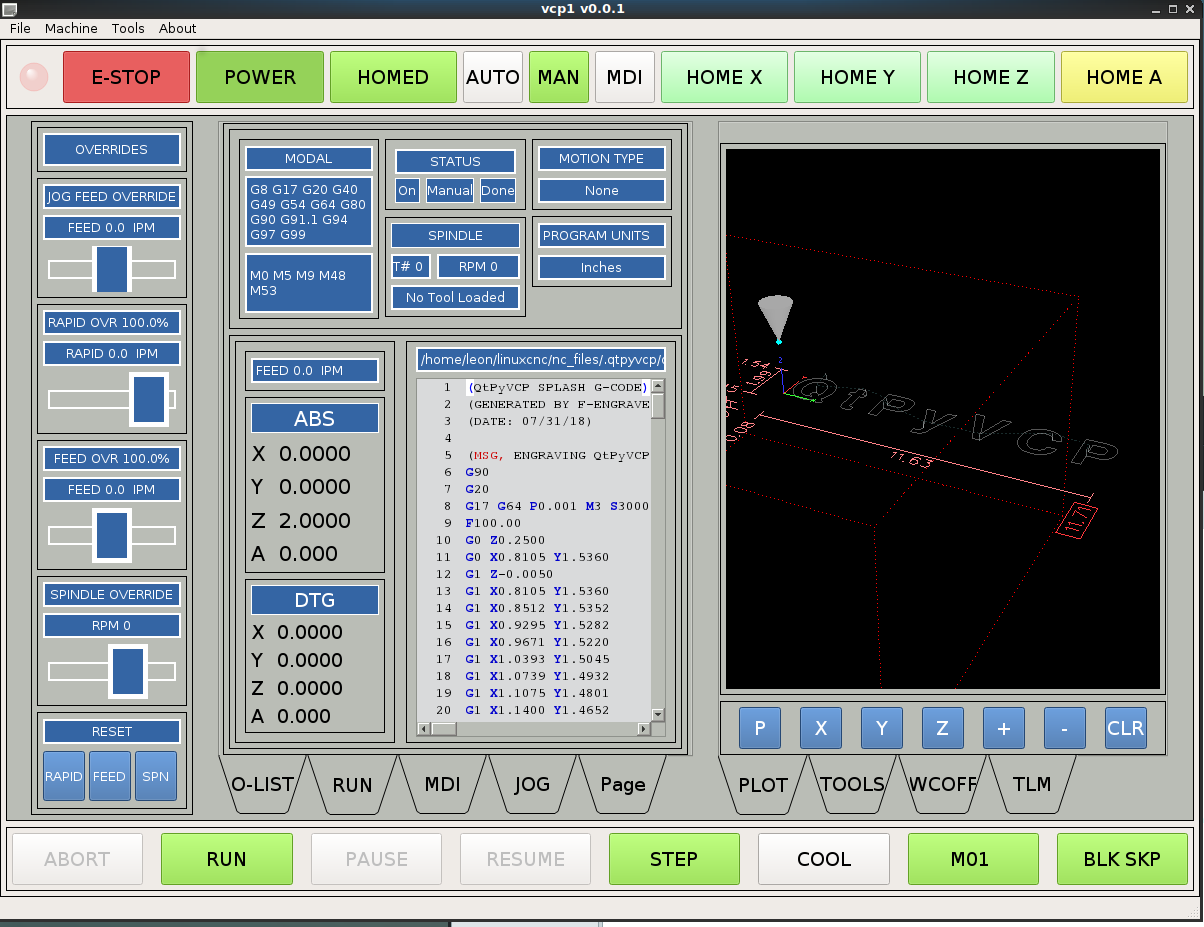Open the Page tab
Image resolution: width=1204 pixels, height=927 pixels.
click(x=622, y=784)
